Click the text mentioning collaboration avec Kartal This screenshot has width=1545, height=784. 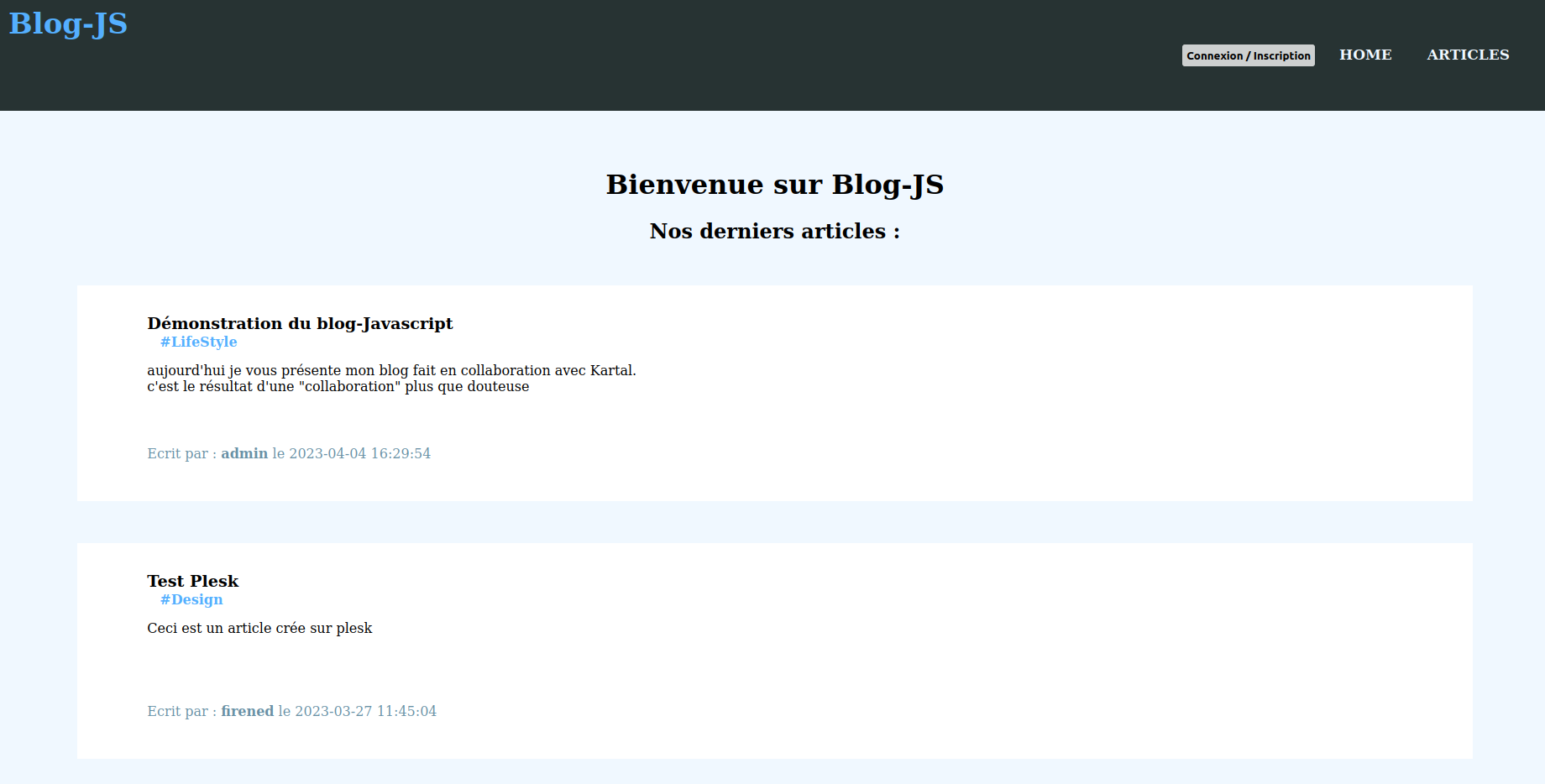coord(391,370)
